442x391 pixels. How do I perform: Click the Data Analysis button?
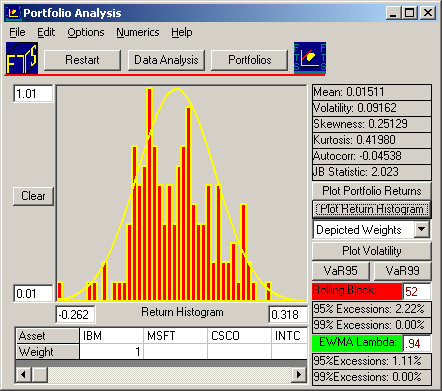click(x=166, y=60)
